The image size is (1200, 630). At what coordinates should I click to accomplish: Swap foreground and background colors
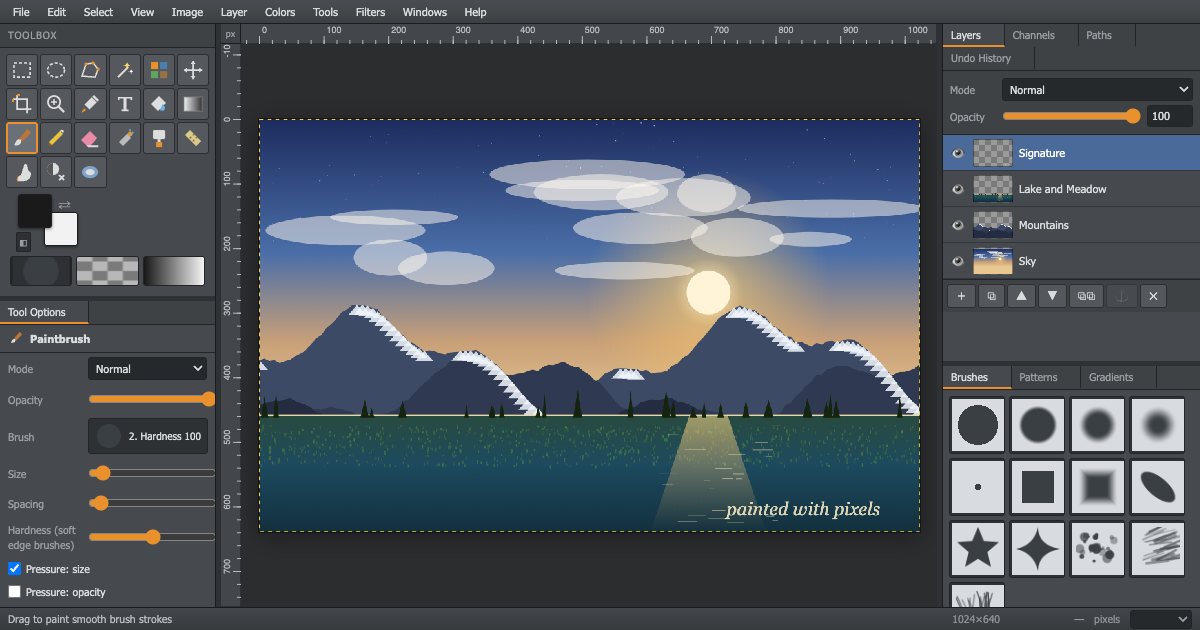[x=65, y=204]
